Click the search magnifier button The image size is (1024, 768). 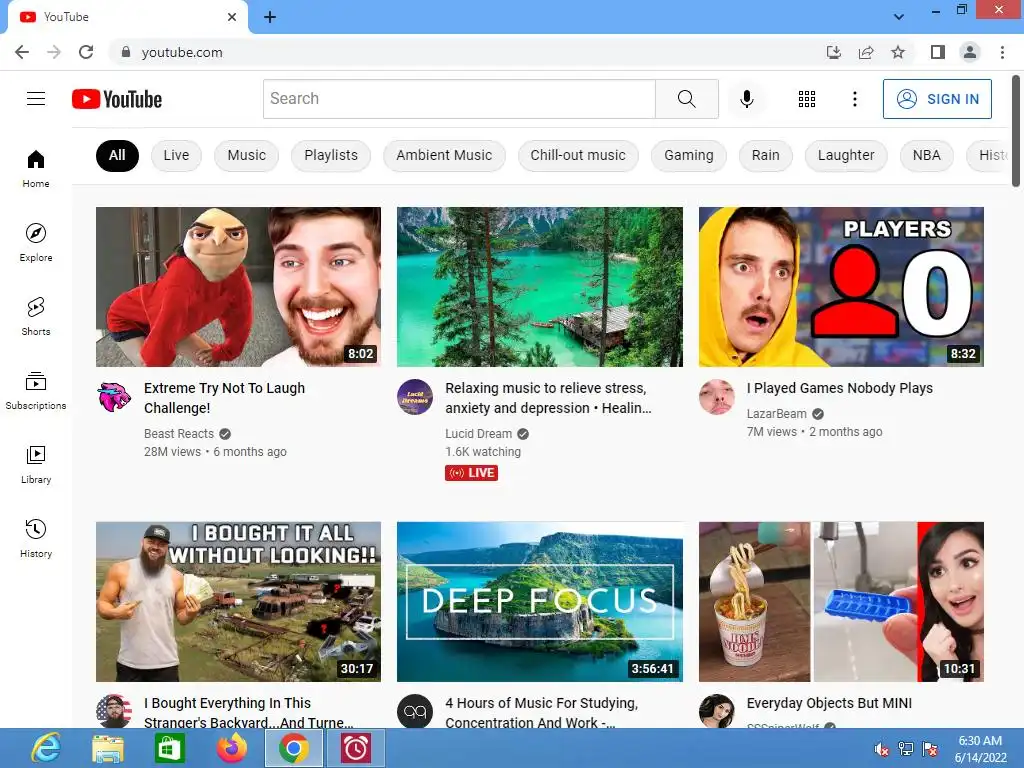click(x=686, y=99)
